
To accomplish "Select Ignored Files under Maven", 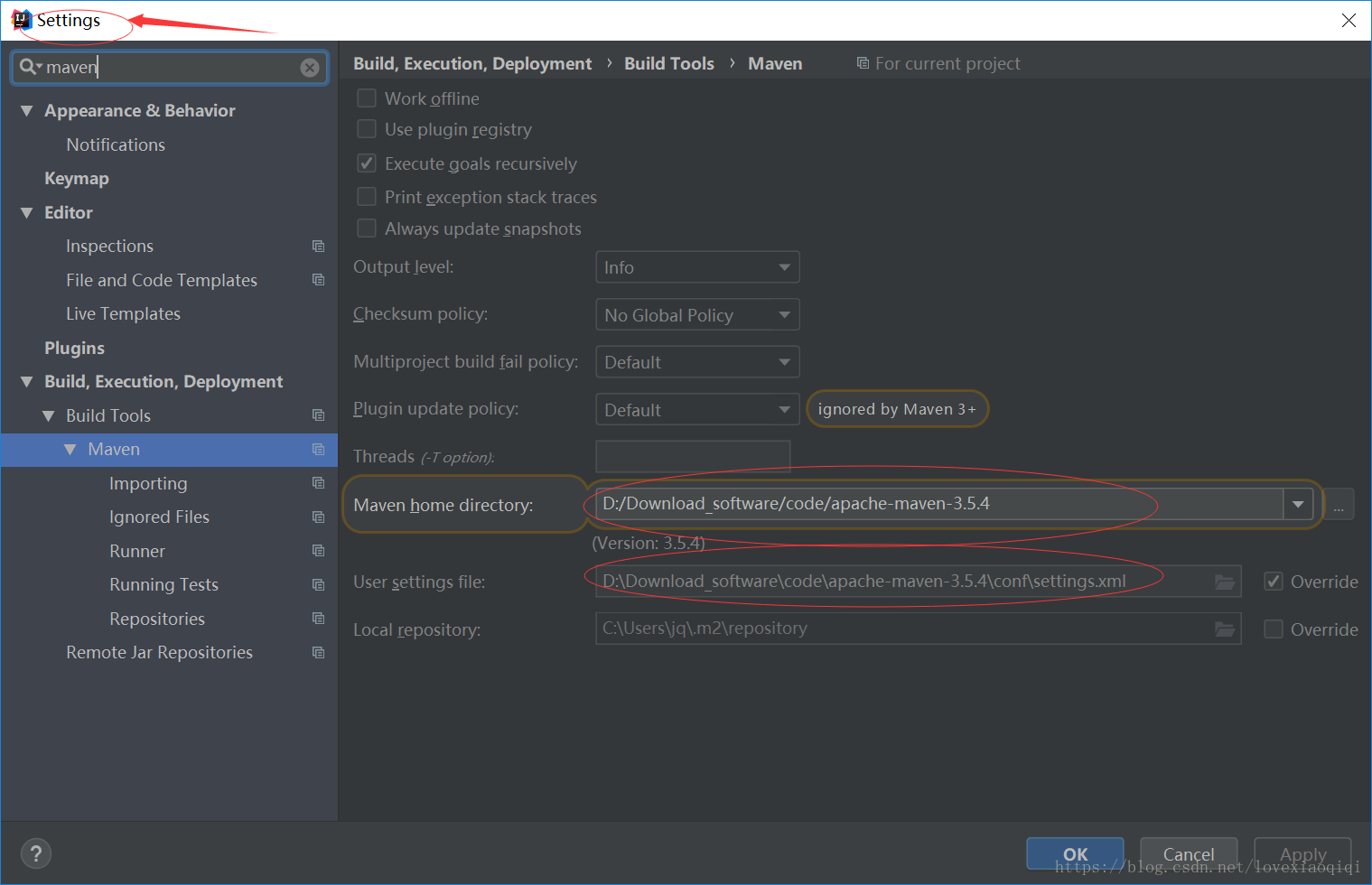I will pos(159,517).
